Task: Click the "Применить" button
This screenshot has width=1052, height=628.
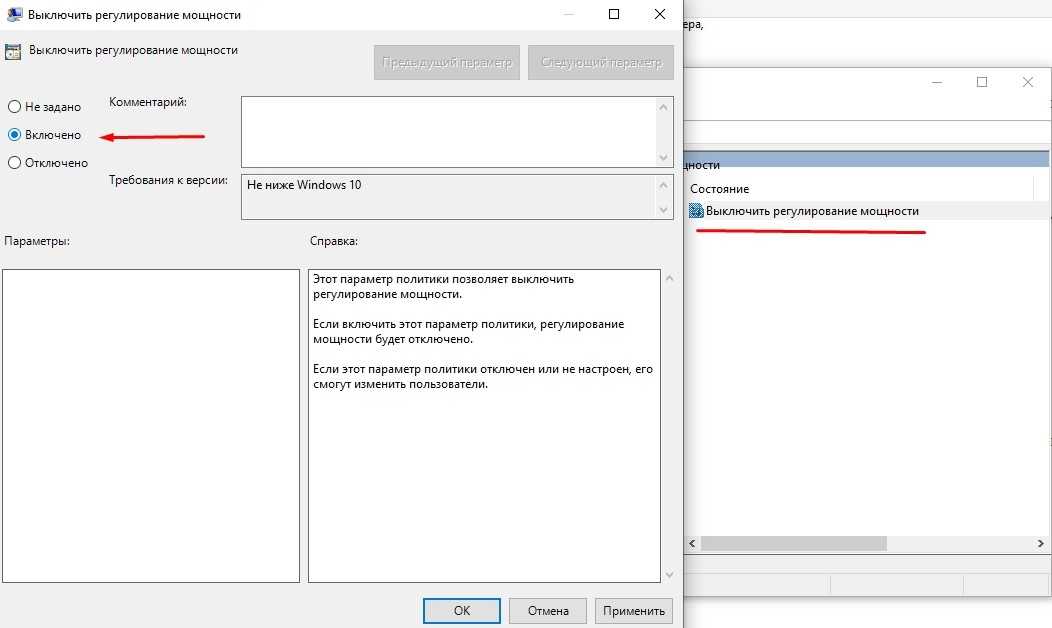Action: [x=633, y=610]
